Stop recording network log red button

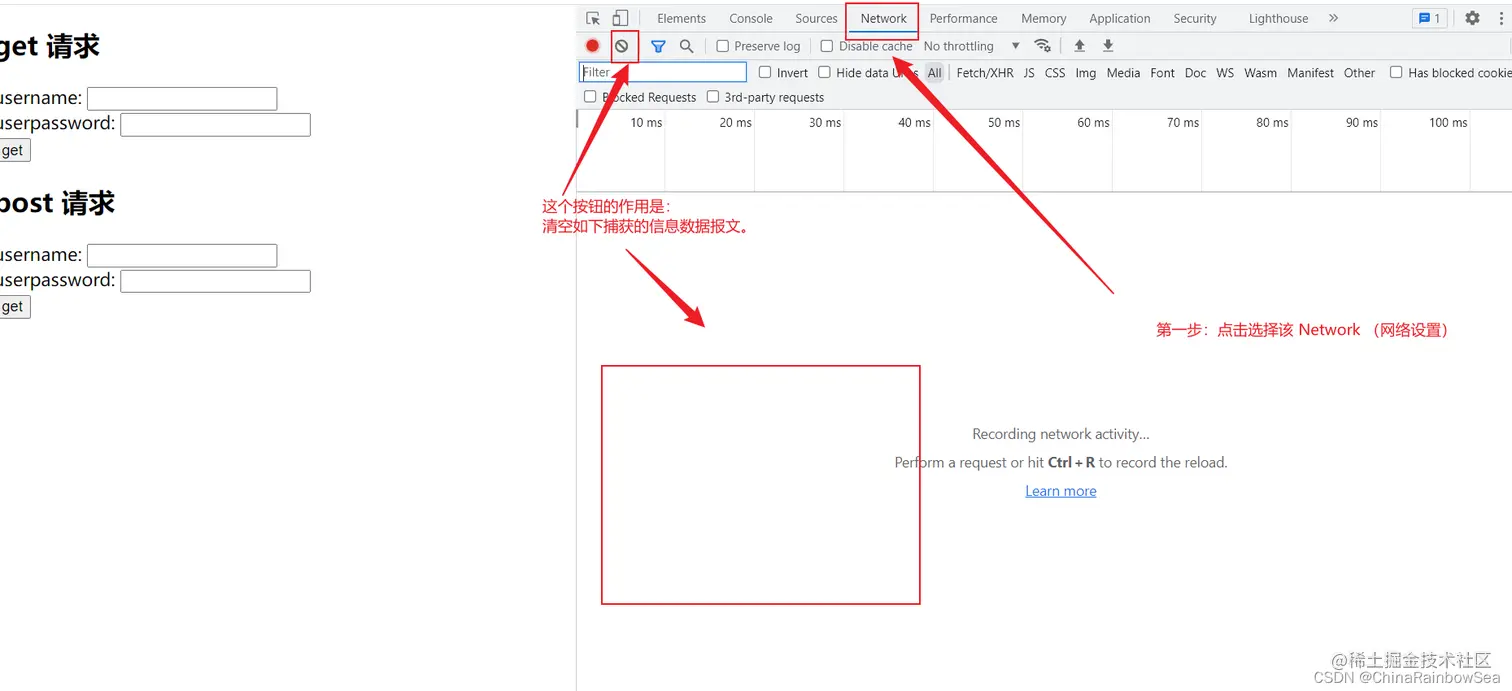pyautogui.click(x=592, y=46)
